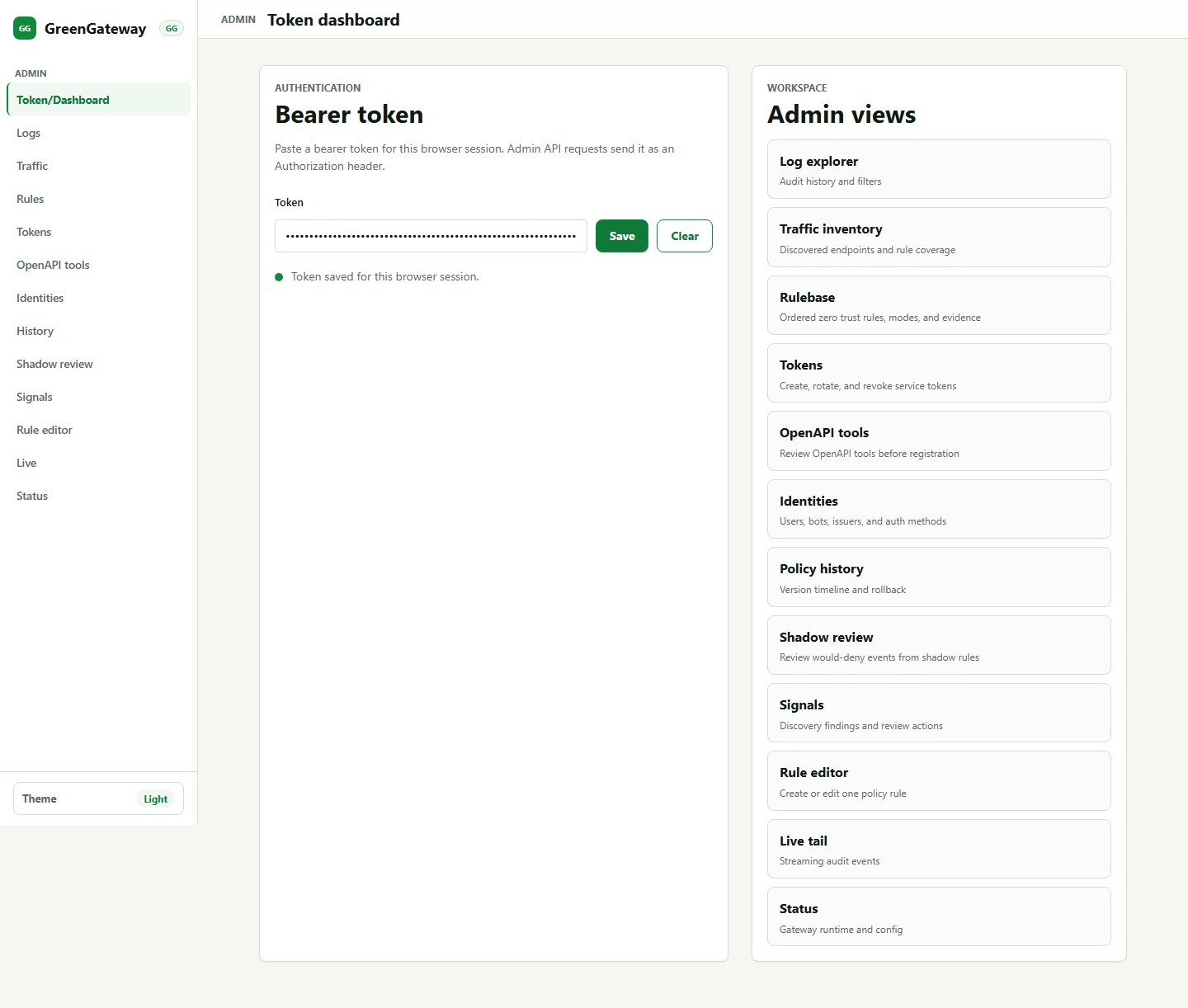Open the Tokens card in Admin views
The image size is (1188, 1008).
click(x=939, y=373)
